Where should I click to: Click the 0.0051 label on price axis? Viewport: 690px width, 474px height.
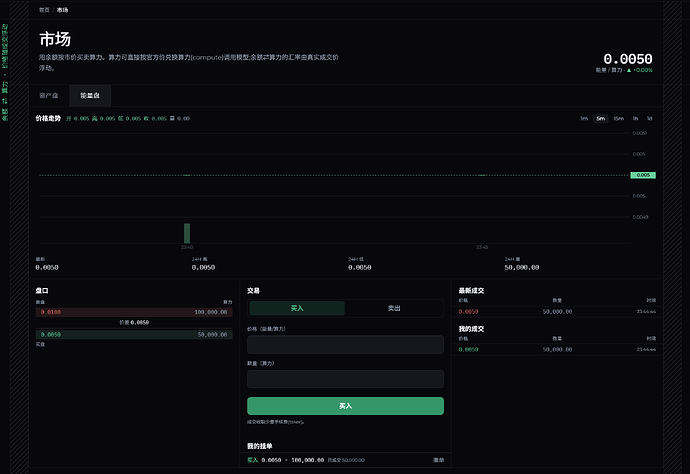pyautogui.click(x=639, y=133)
